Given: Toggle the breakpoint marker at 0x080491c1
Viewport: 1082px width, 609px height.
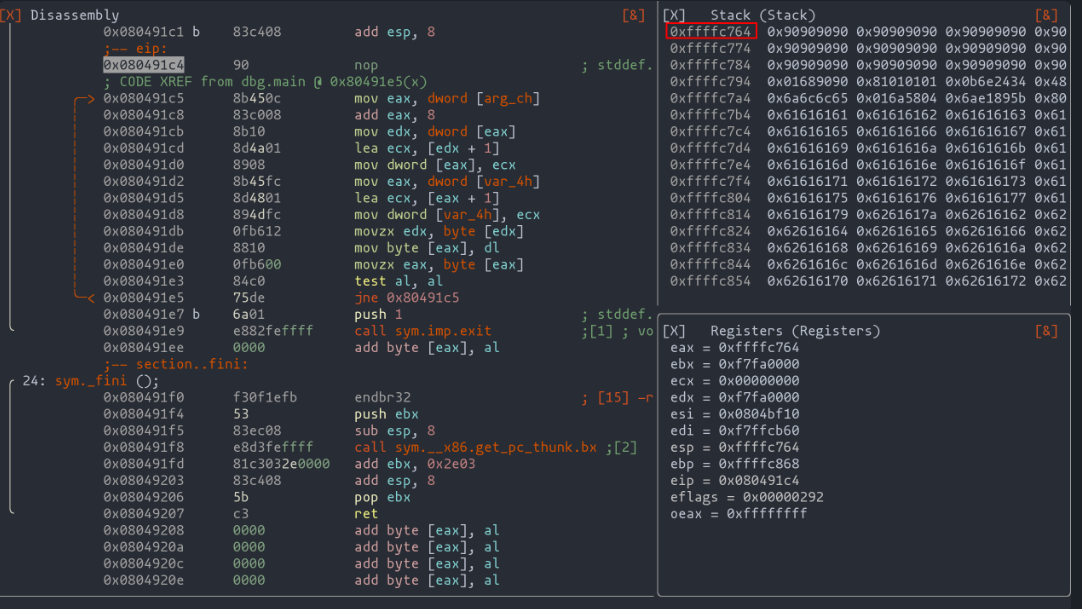Looking at the screenshot, I should click(x=196, y=32).
